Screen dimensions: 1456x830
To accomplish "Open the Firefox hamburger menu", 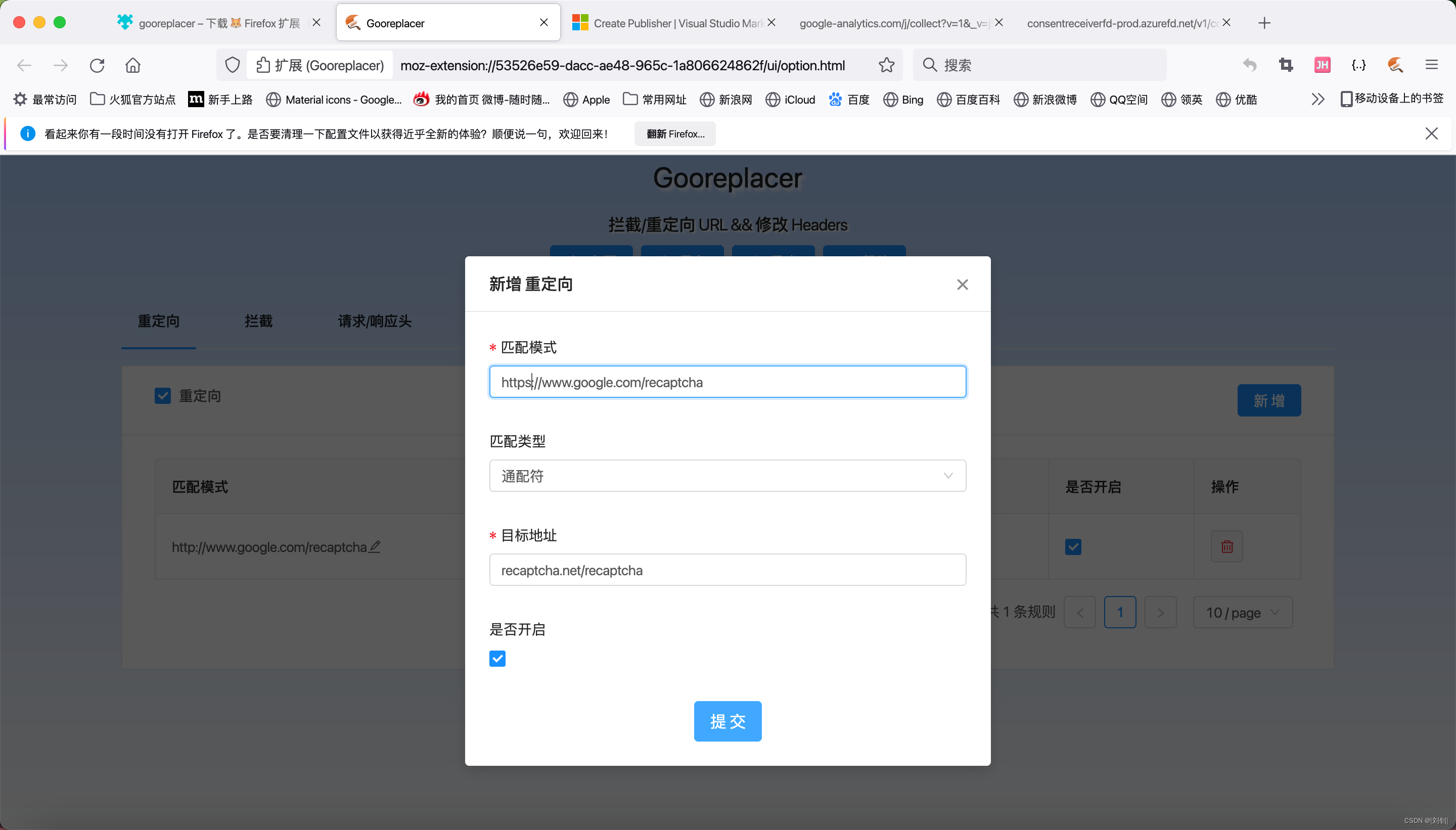I will coord(1432,65).
